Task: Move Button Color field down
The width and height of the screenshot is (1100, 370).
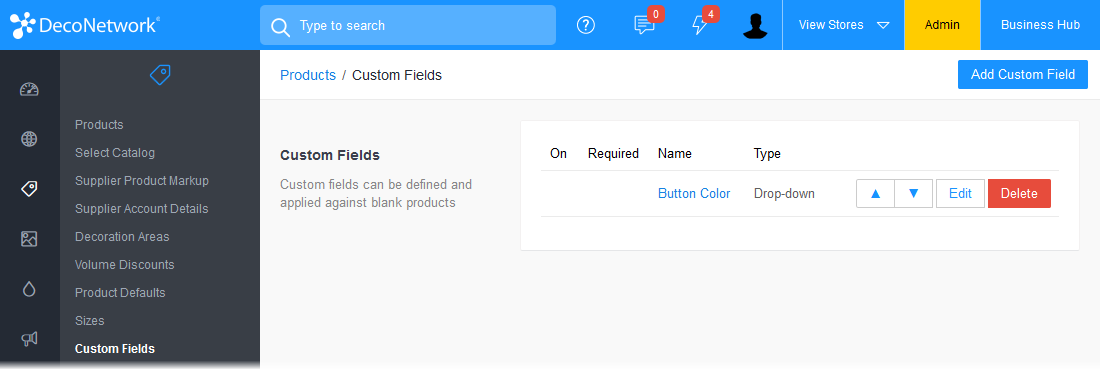Action: point(913,194)
